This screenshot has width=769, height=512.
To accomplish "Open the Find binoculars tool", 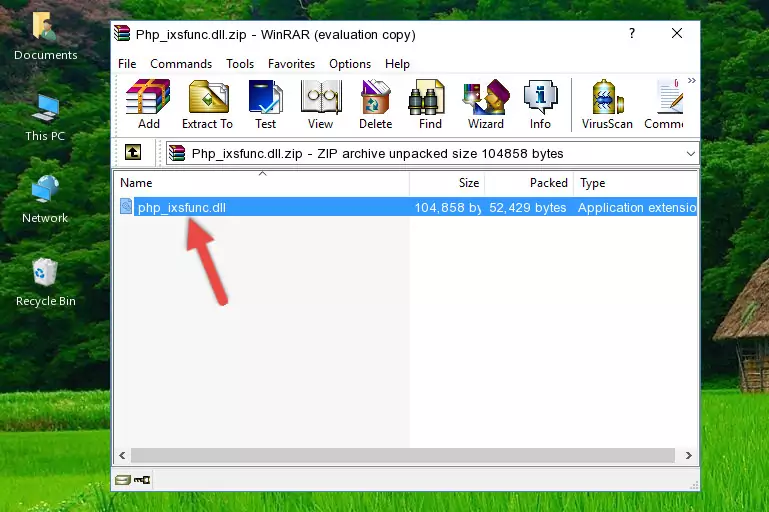I will pos(430,104).
